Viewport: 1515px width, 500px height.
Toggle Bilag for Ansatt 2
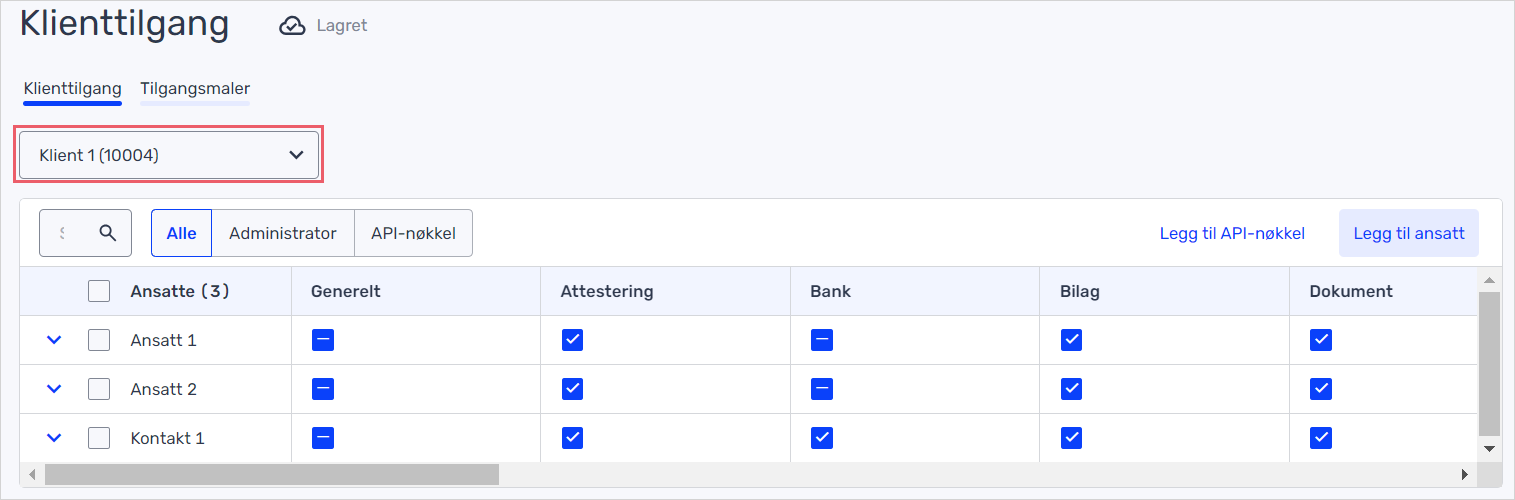pos(1071,389)
